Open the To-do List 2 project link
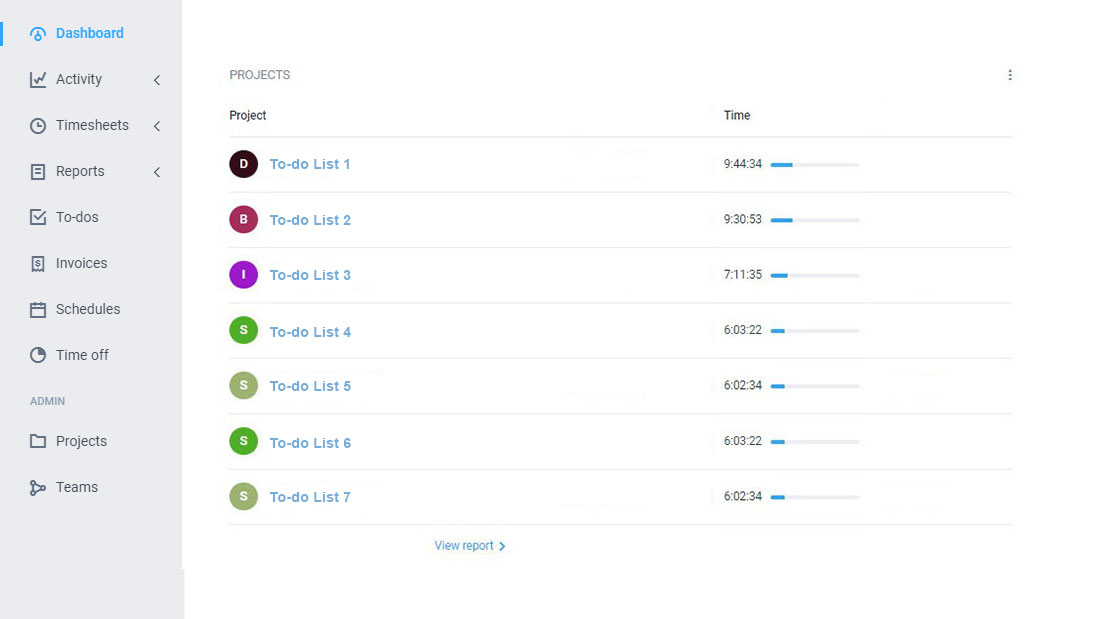This screenshot has height=619, width=1100. click(310, 220)
